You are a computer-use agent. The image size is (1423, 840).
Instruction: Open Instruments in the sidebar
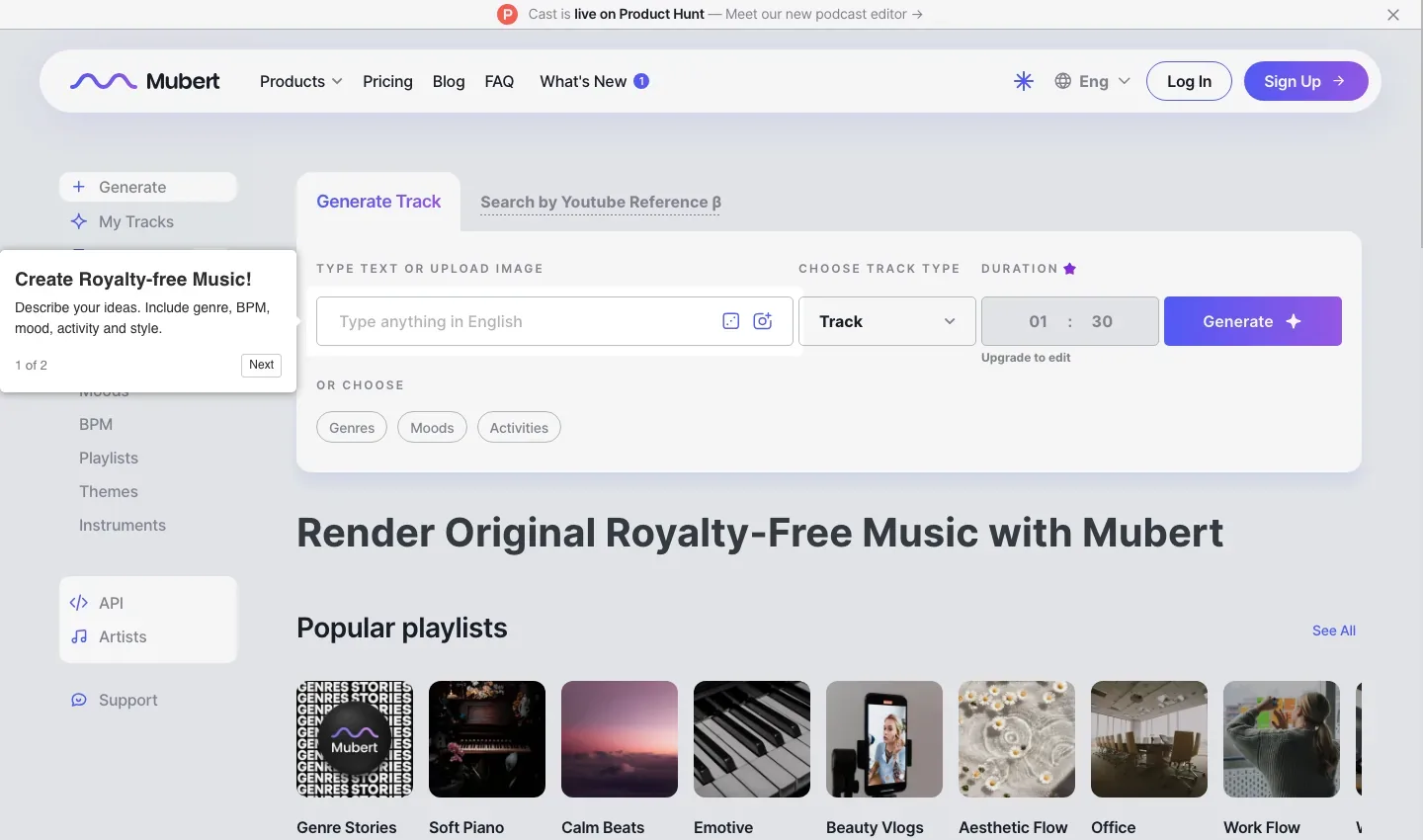click(123, 525)
